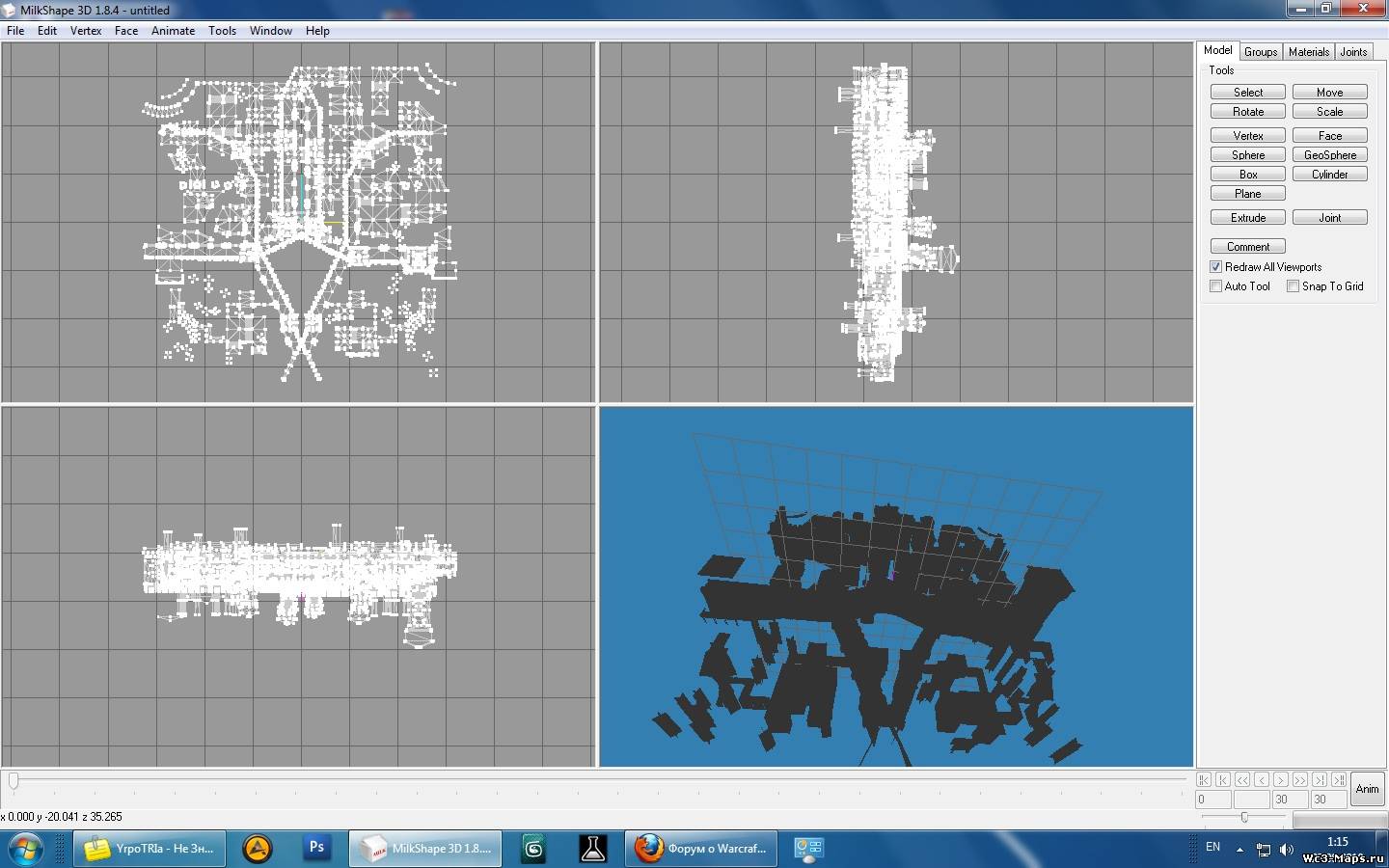Click the Windows Start orb

[x=26, y=849]
